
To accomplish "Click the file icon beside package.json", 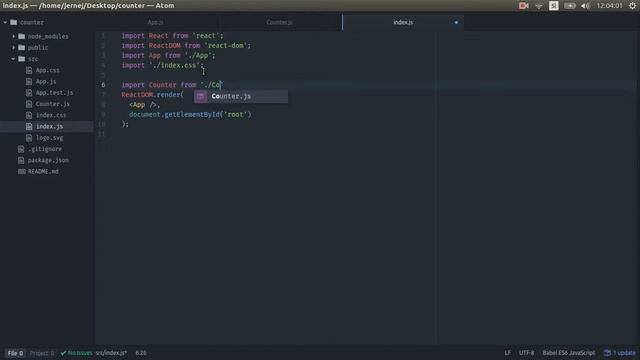I will click(x=21, y=160).
